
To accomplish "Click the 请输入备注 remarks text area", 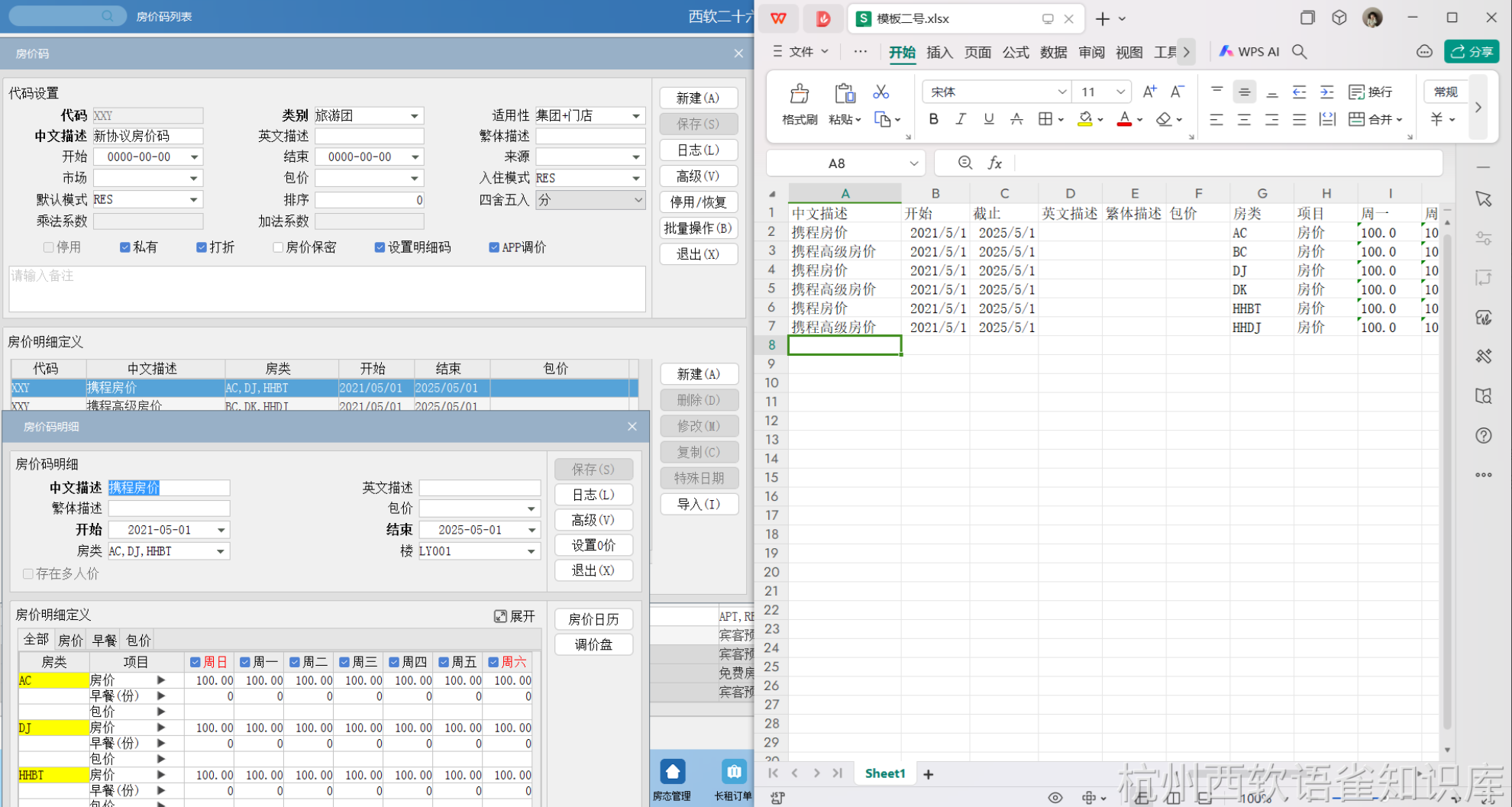I will [x=327, y=289].
